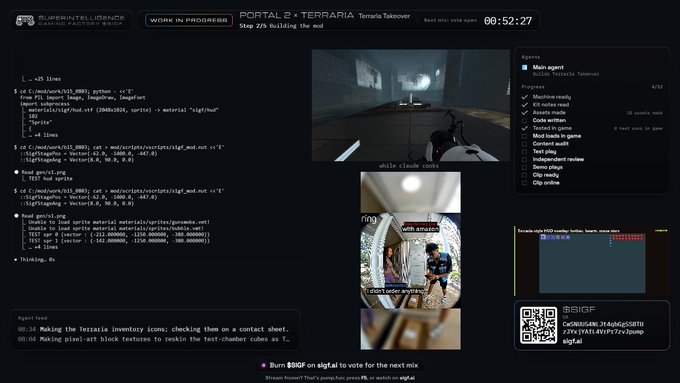The image size is (680, 383).
Task: Click the Agents panel heading
Action: point(531,57)
